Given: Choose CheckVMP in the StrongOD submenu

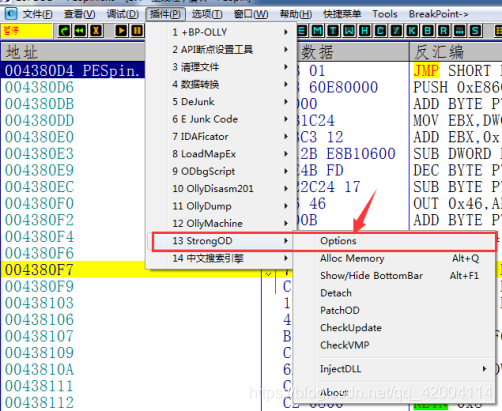Looking at the screenshot, I should click(394, 345).
